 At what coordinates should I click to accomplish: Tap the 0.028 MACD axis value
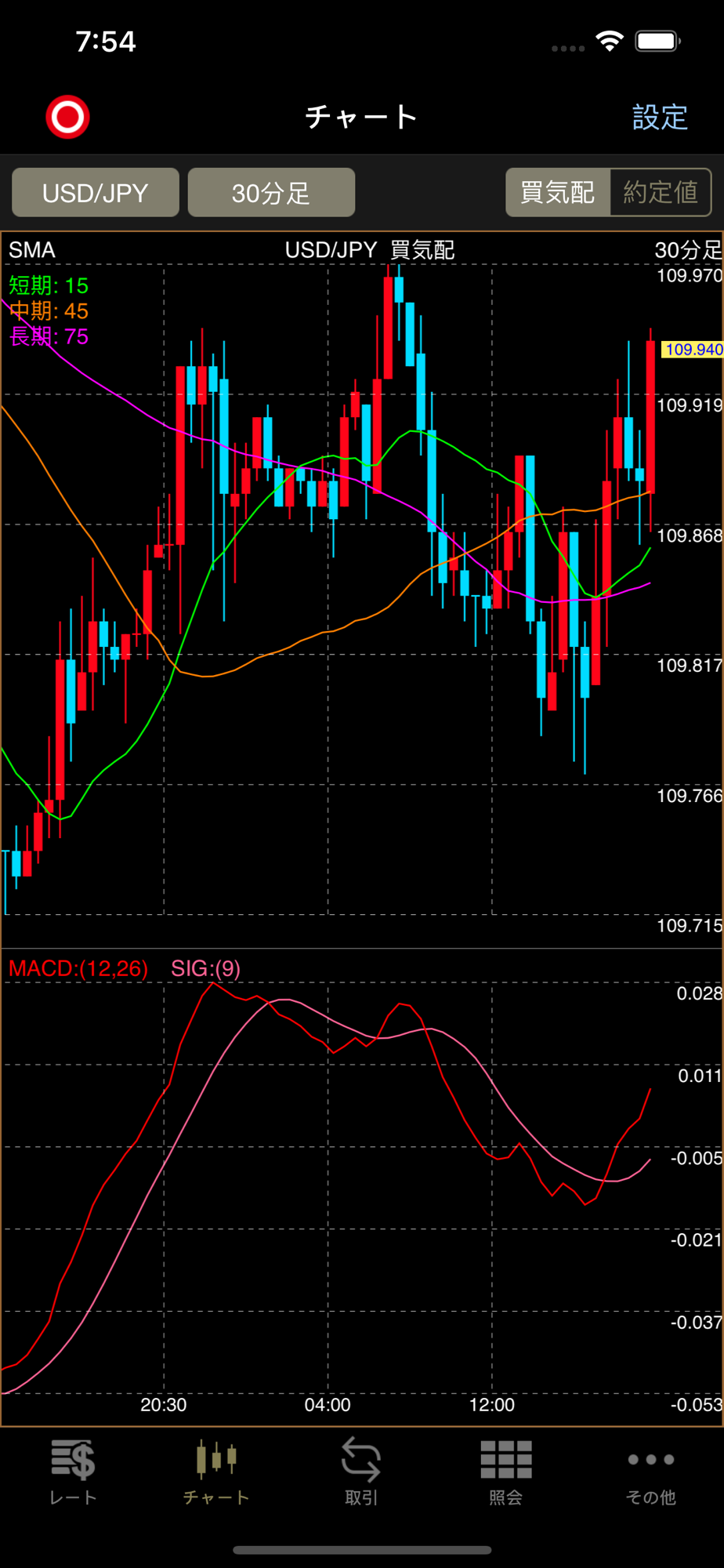click(x=700, y=994)
